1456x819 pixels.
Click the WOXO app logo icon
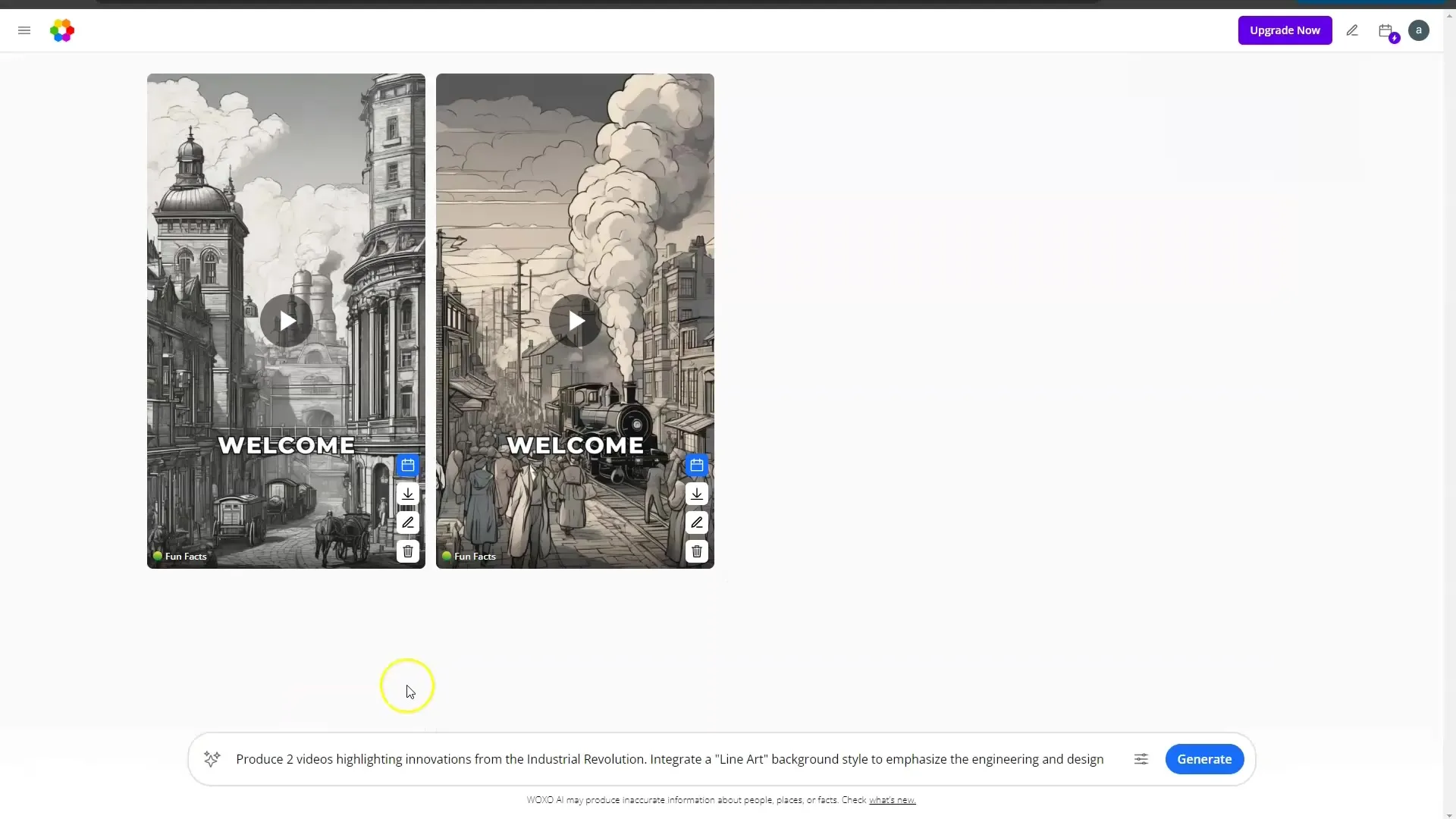point(62,30)
